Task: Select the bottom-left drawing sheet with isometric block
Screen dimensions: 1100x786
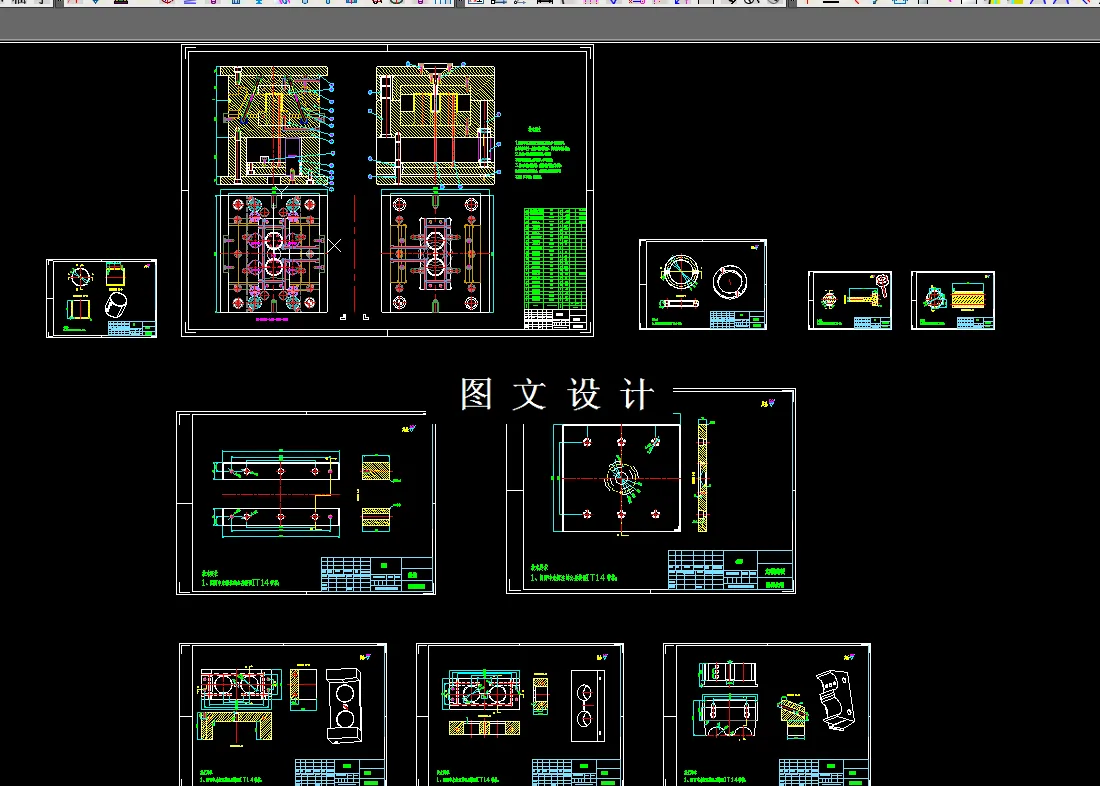Action: (x=283, y=714)
